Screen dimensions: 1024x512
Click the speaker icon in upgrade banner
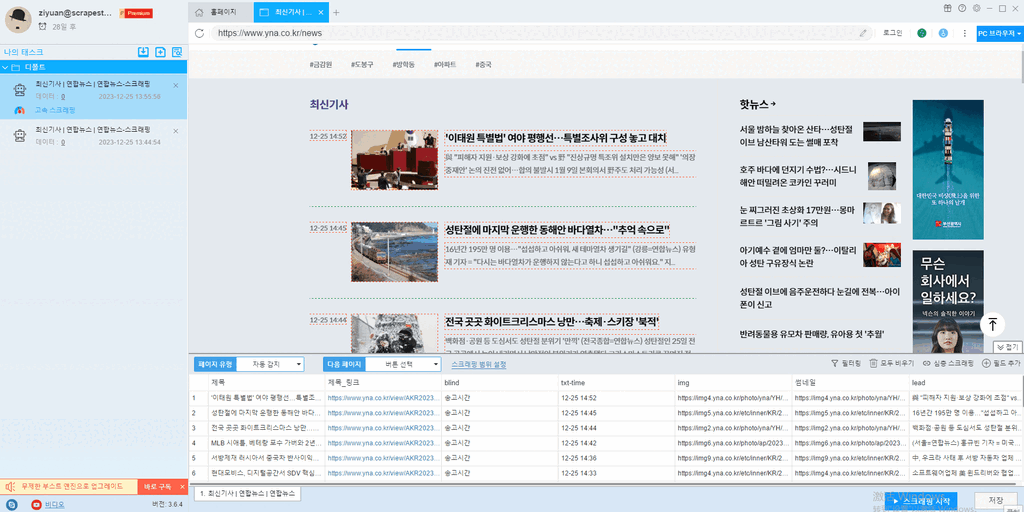coord(10,487)
